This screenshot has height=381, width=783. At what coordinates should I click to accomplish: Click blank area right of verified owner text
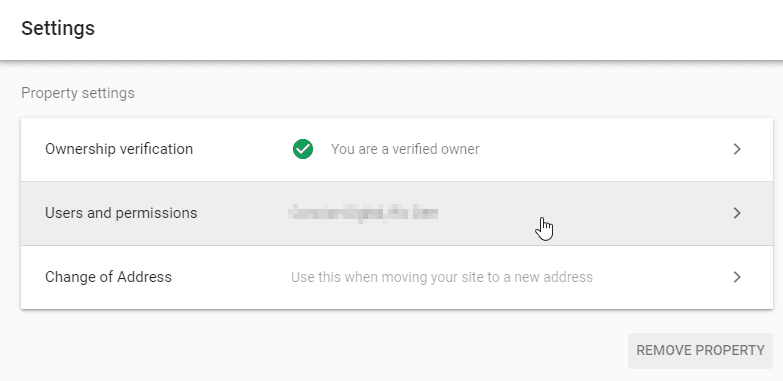coord(604,149)
